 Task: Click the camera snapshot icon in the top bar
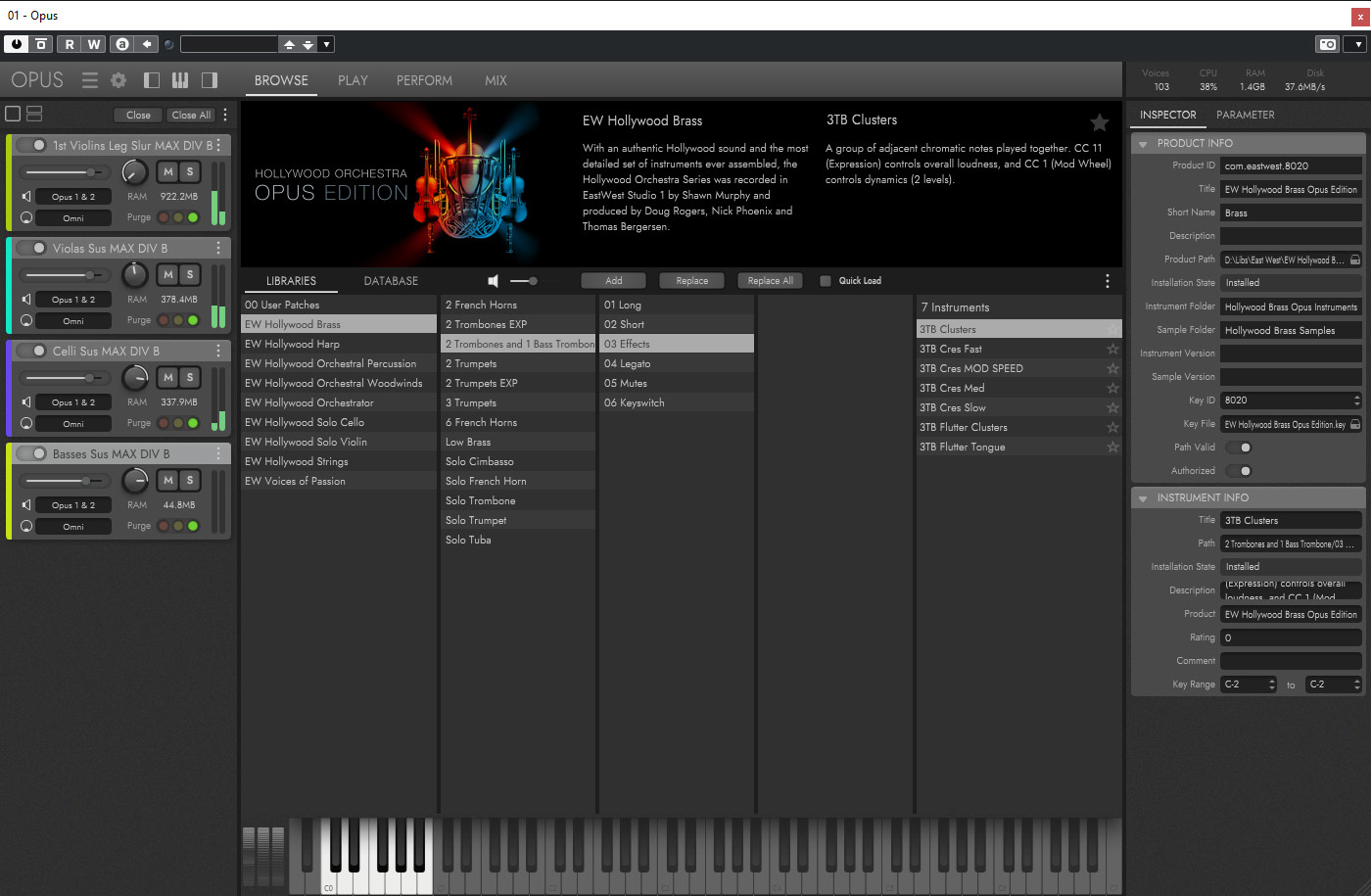1327,44
